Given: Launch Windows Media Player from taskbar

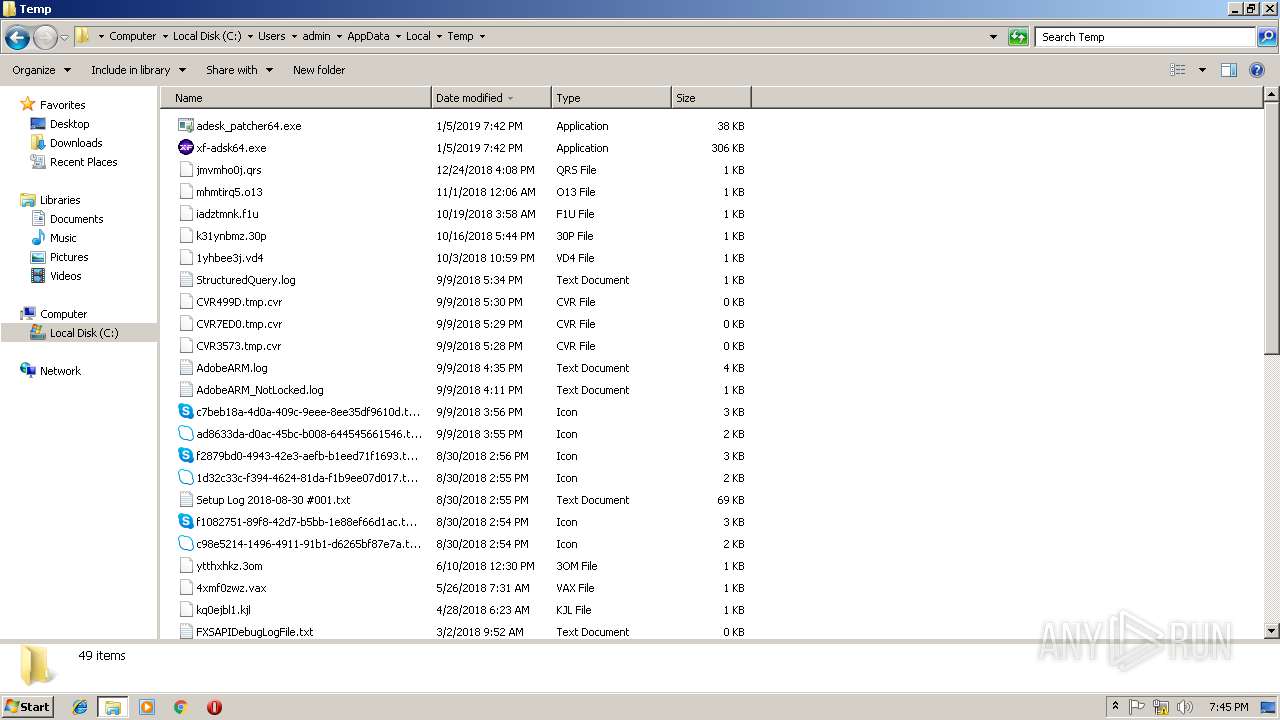Looking at the screenshot, I should tap(147, 707).
